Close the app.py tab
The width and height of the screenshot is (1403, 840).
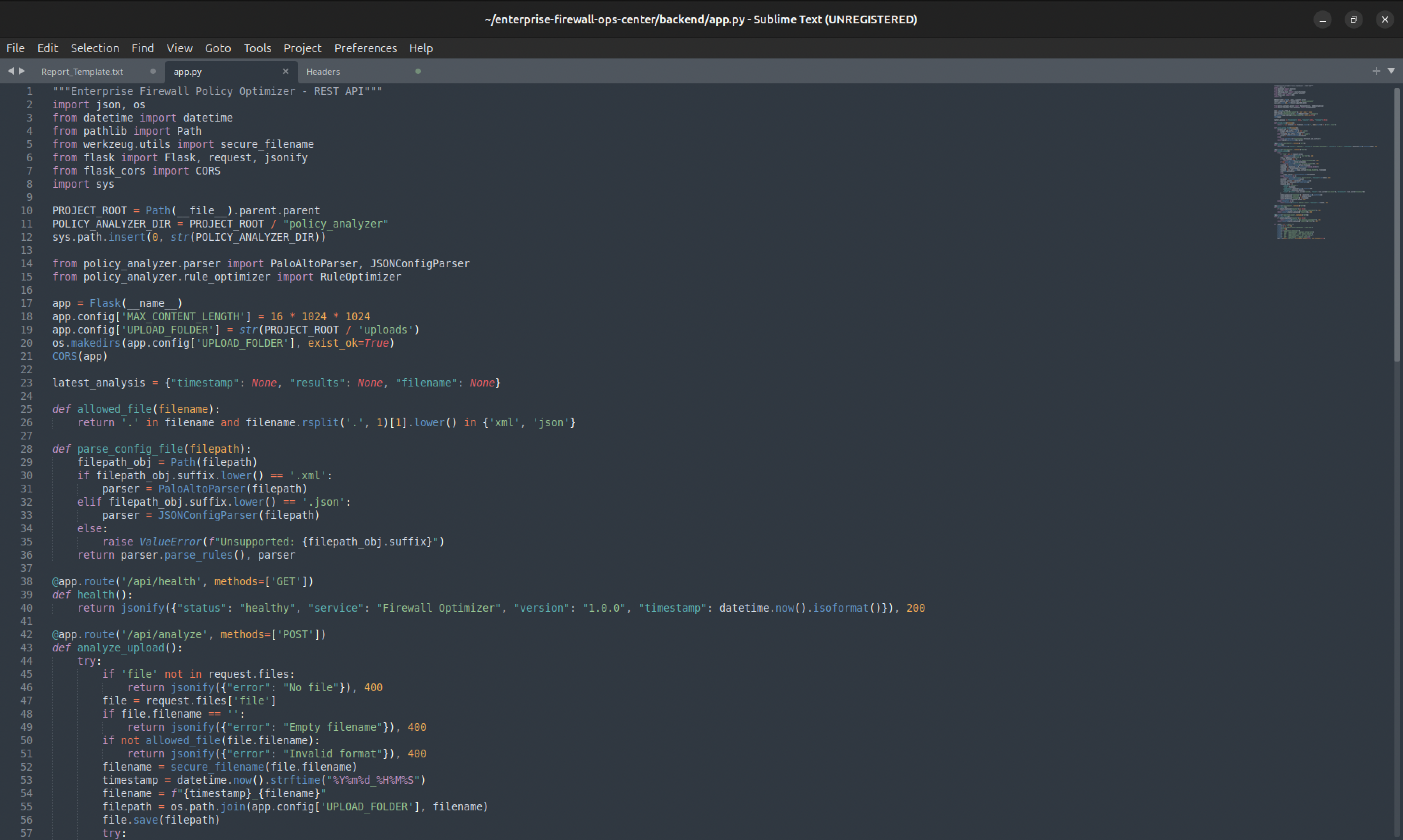pyautogui.click(x=285, y=71)
